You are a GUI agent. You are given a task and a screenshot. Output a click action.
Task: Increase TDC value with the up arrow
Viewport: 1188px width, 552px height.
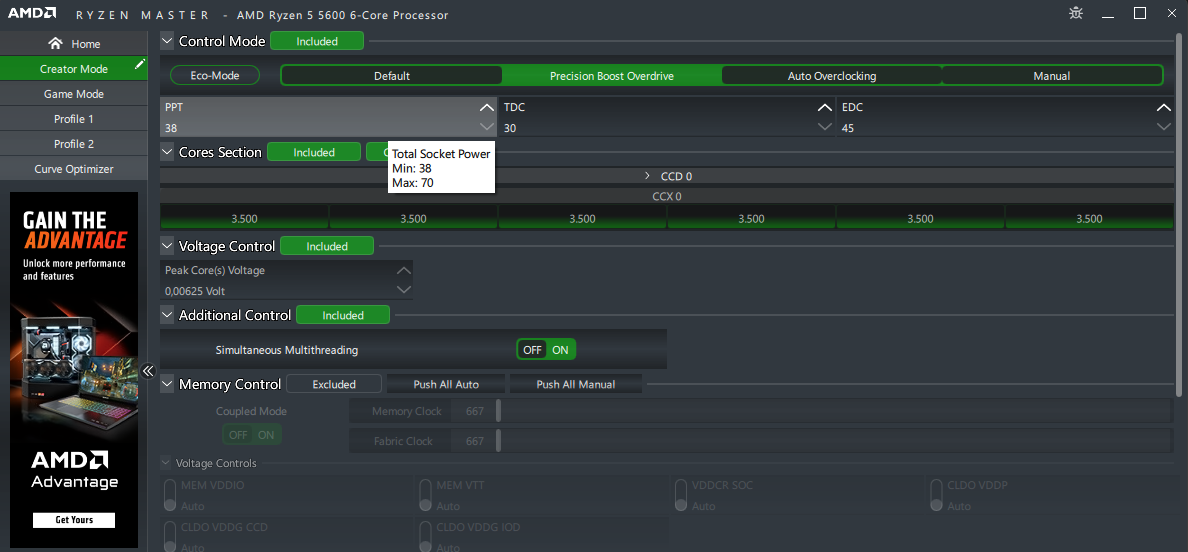coord(826,108)
